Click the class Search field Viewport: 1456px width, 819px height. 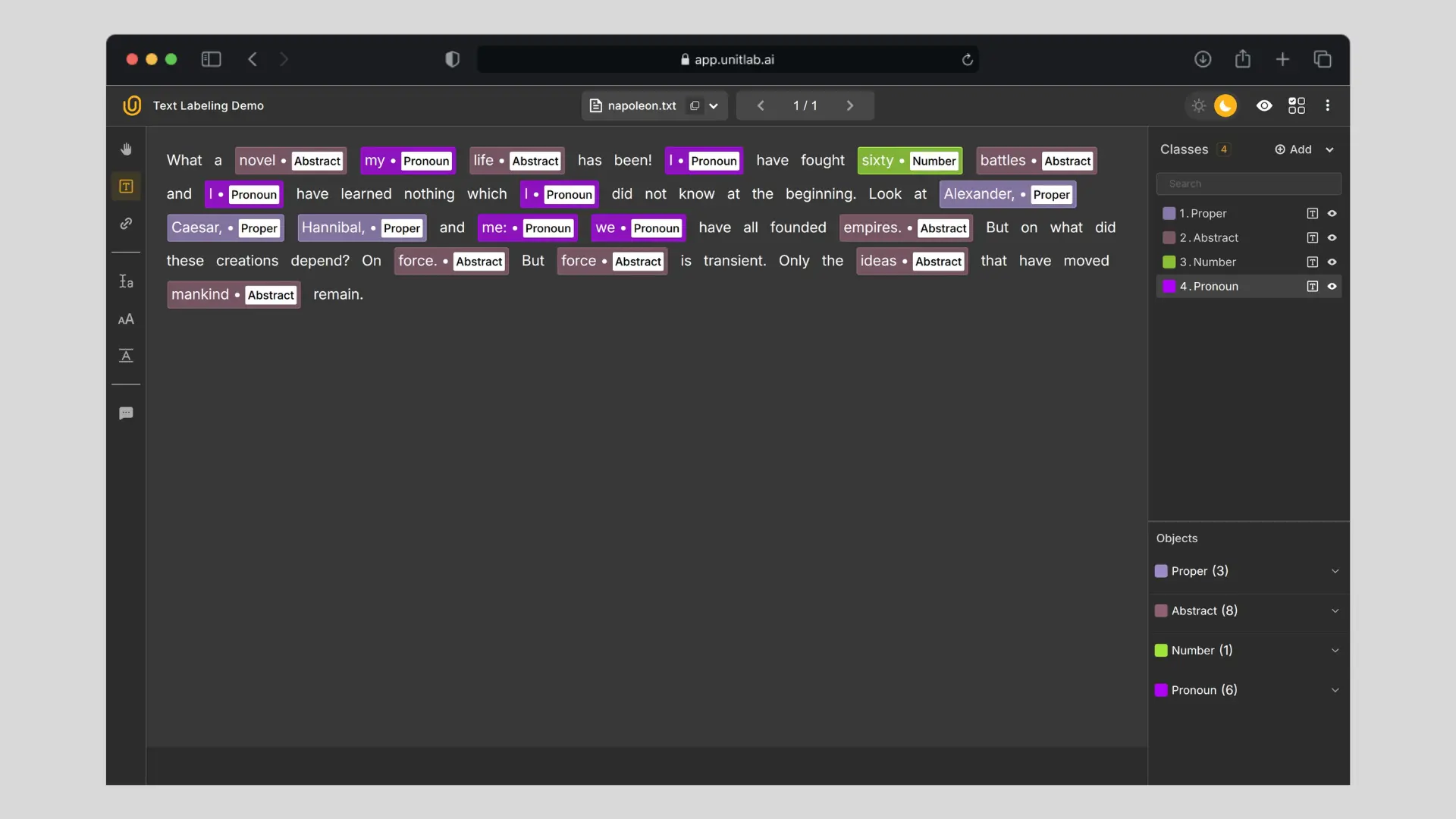pyautogui.click(x=1248, y=184)
